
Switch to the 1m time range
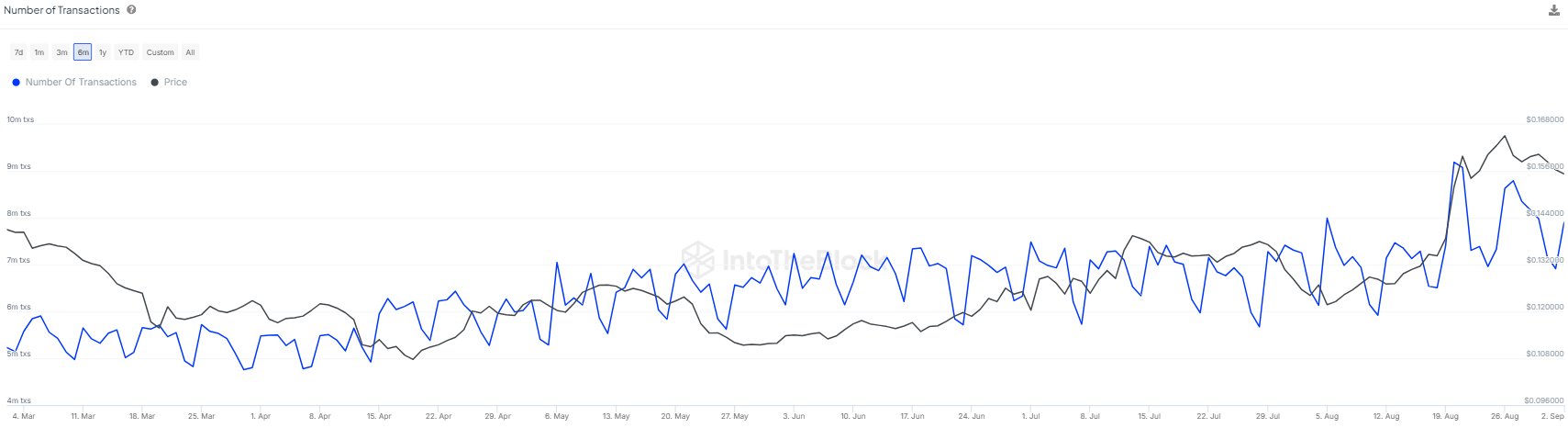point(39,52)
